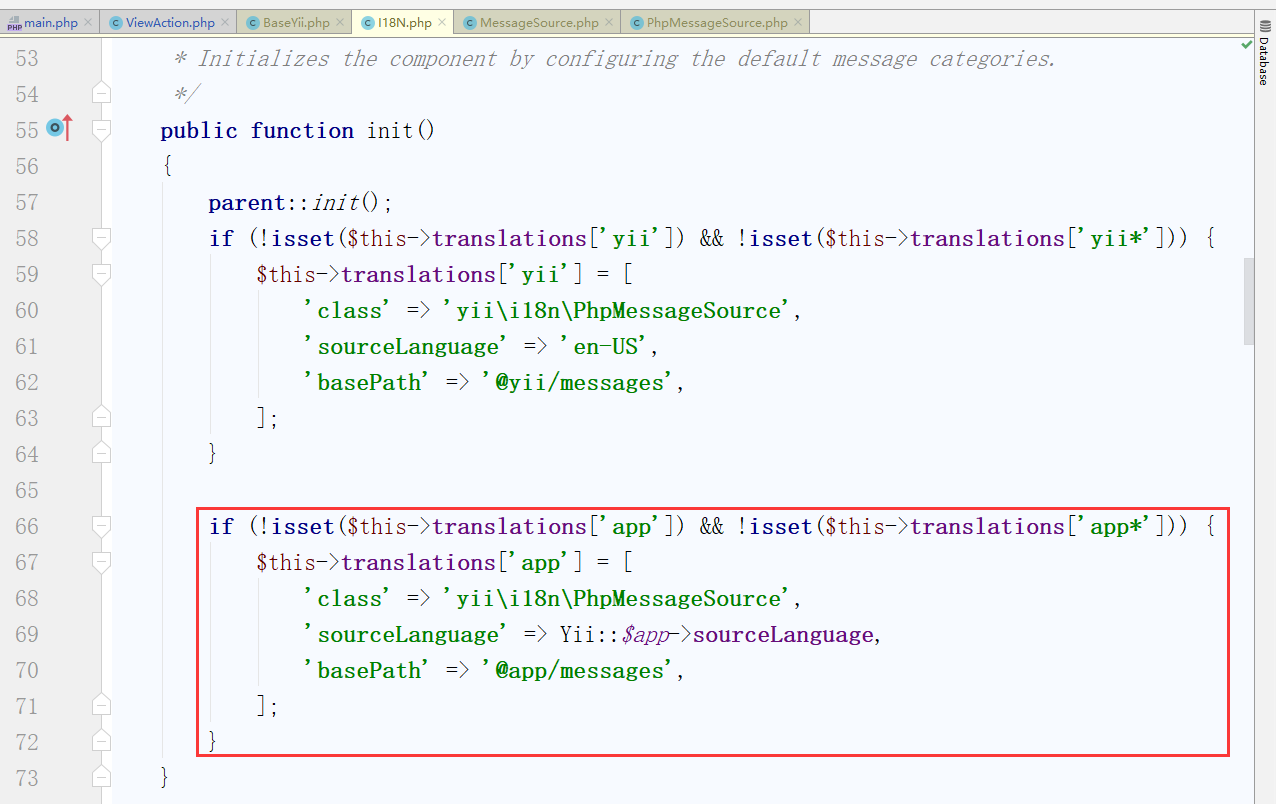
Task: Click the green inspection checkmark indicator
Action: point(1246,45)
